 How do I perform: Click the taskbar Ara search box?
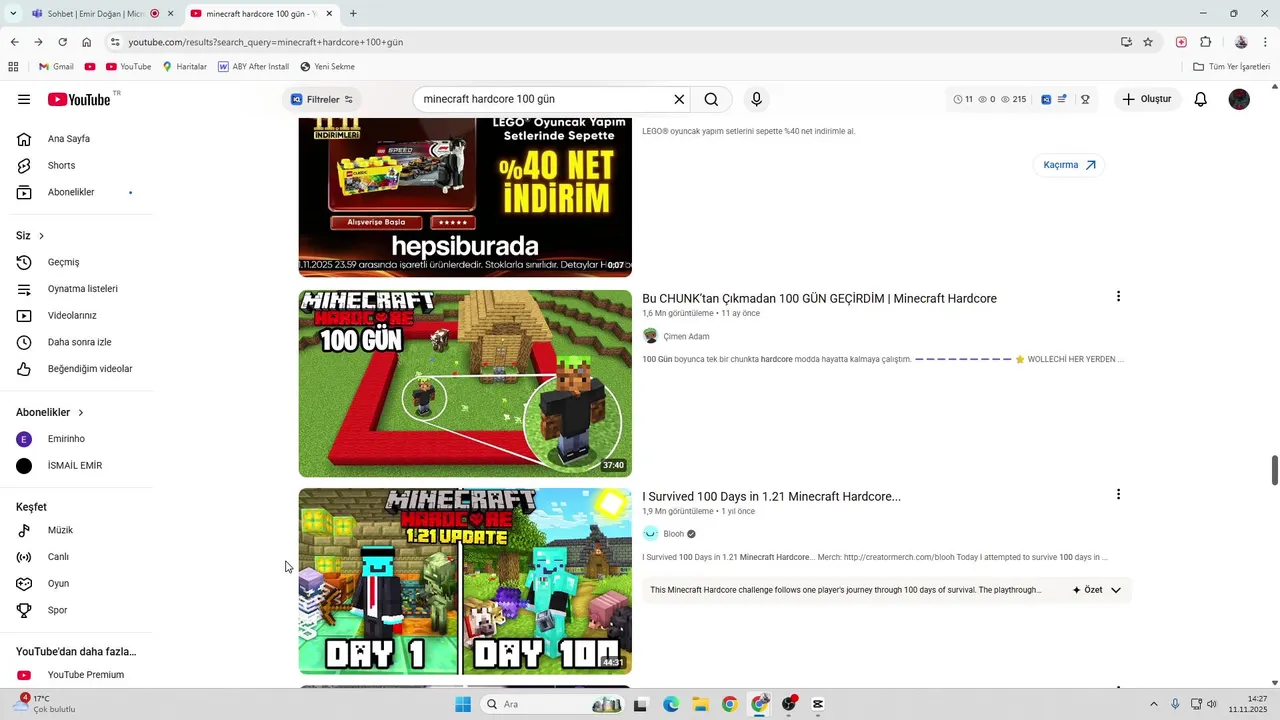click(553, 704)
